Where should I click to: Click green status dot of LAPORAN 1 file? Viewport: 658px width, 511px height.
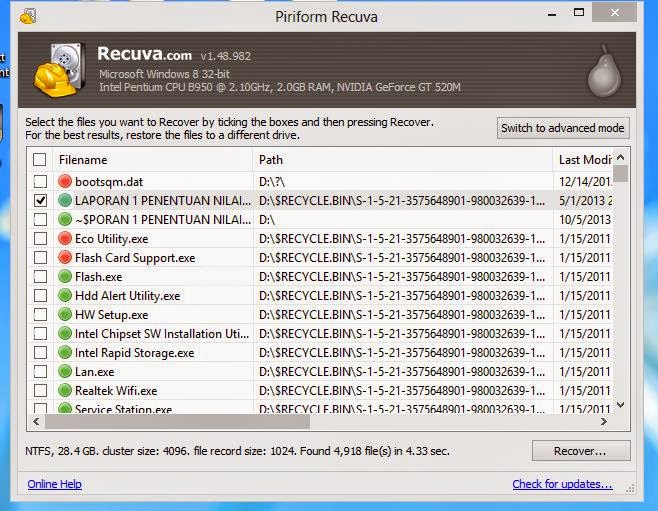(x=65, y=200)
